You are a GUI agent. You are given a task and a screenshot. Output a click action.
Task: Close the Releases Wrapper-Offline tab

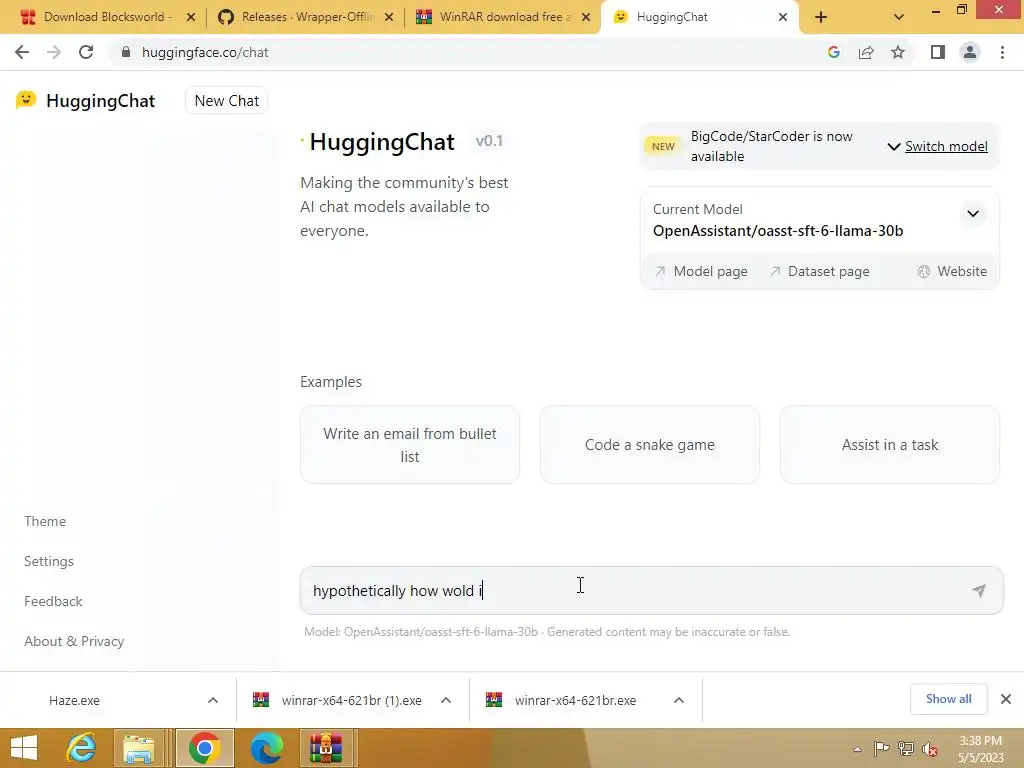coord(389,17)
